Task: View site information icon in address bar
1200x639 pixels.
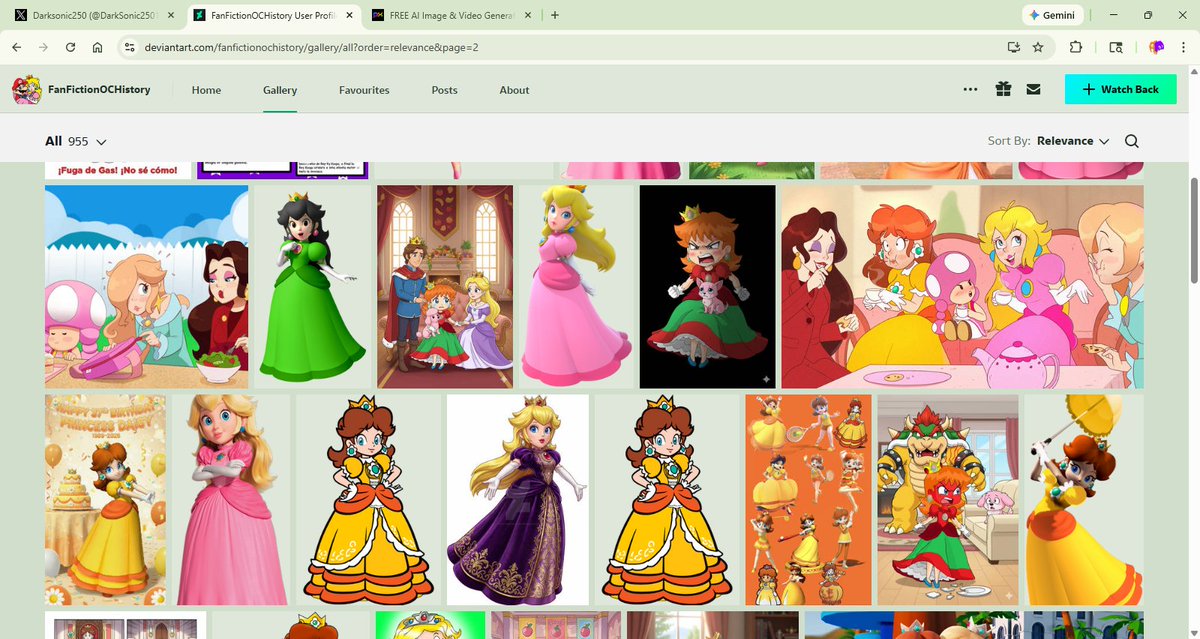Action: (x=128, y=47)
